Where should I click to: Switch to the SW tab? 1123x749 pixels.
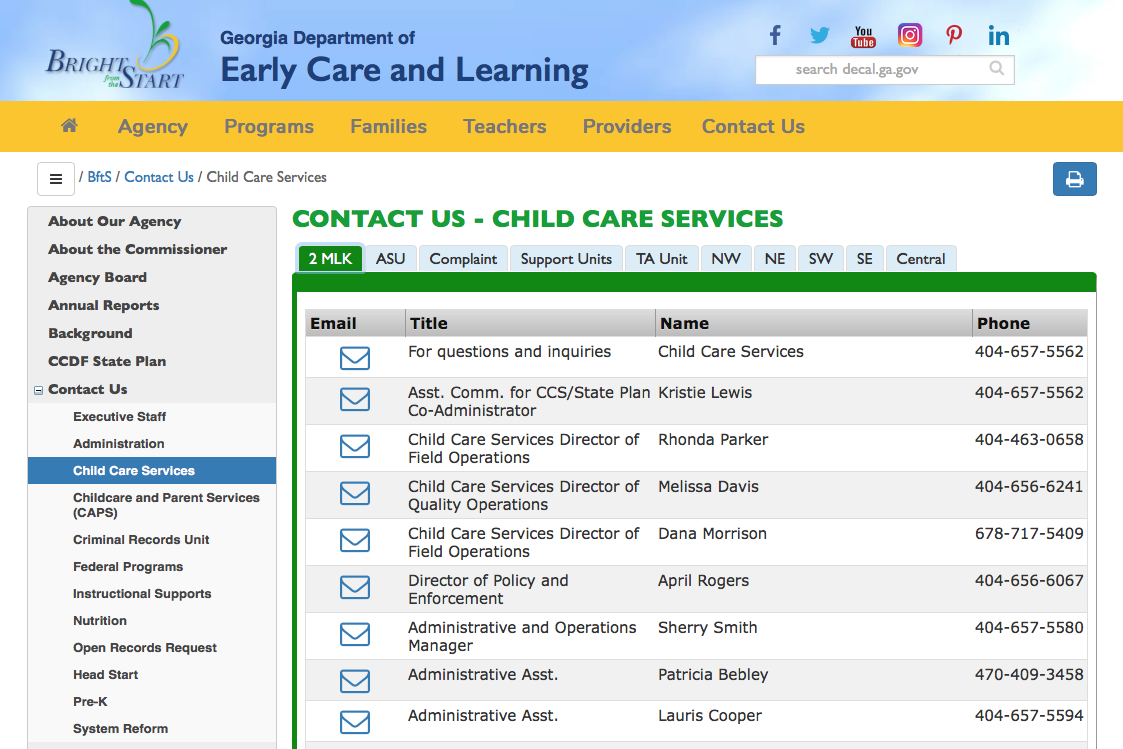click(x=821, y=258)
